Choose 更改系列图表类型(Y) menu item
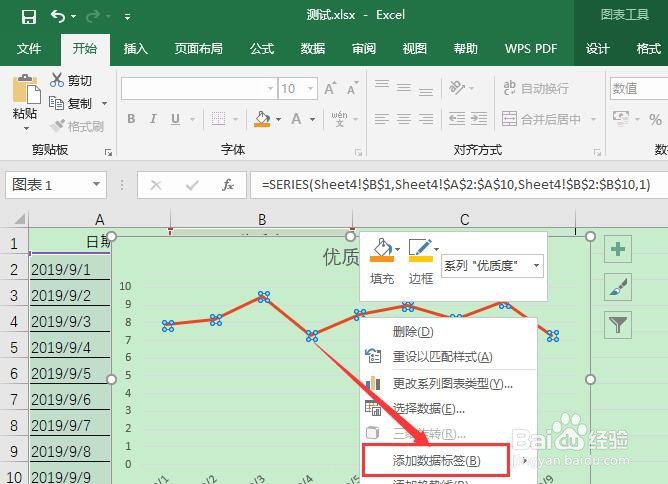Viewport: 668px width, 484px height. click(448, 383)
